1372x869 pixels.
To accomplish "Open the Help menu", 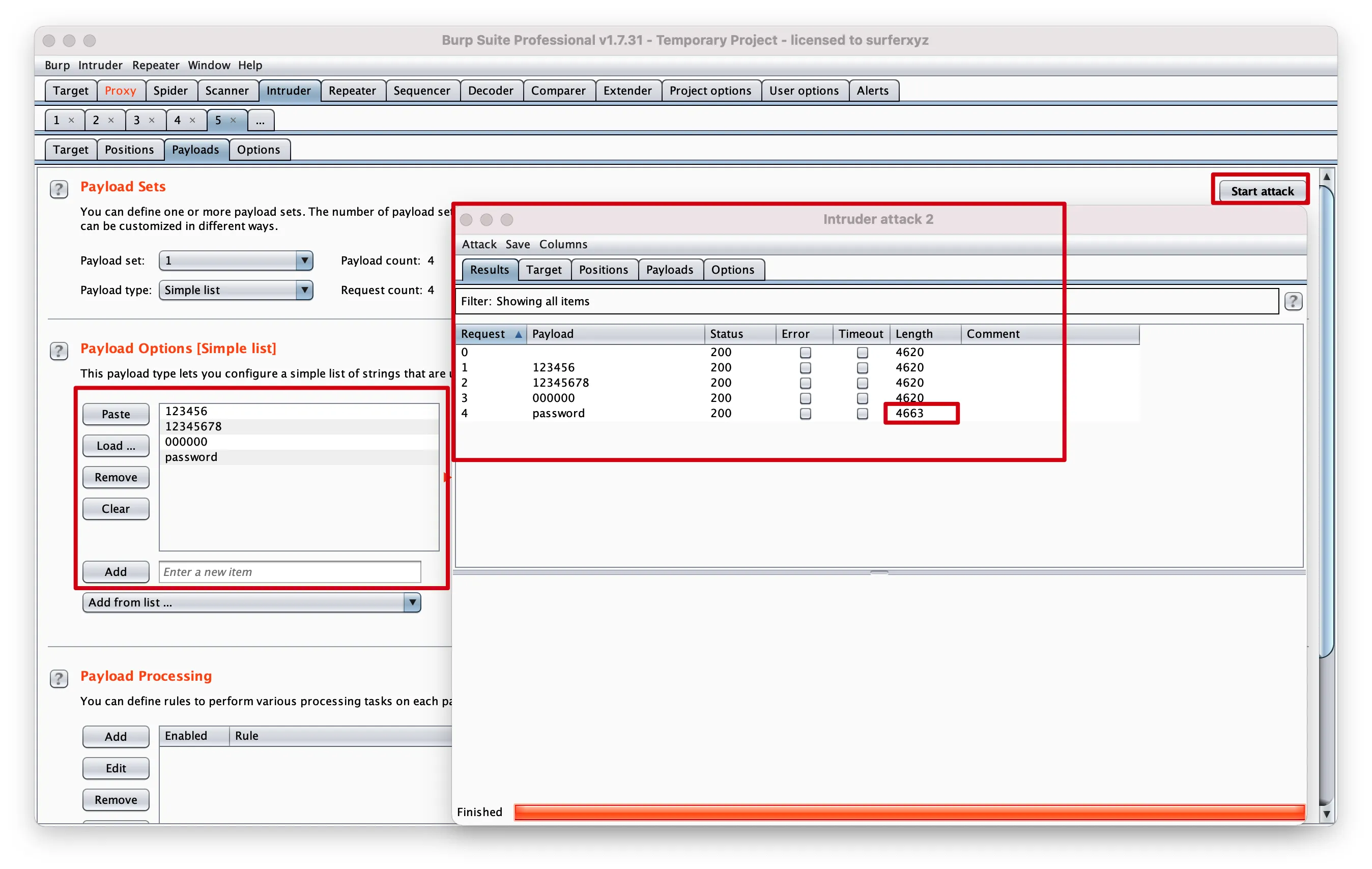I will pyautogui.click(x=250, y=65).
